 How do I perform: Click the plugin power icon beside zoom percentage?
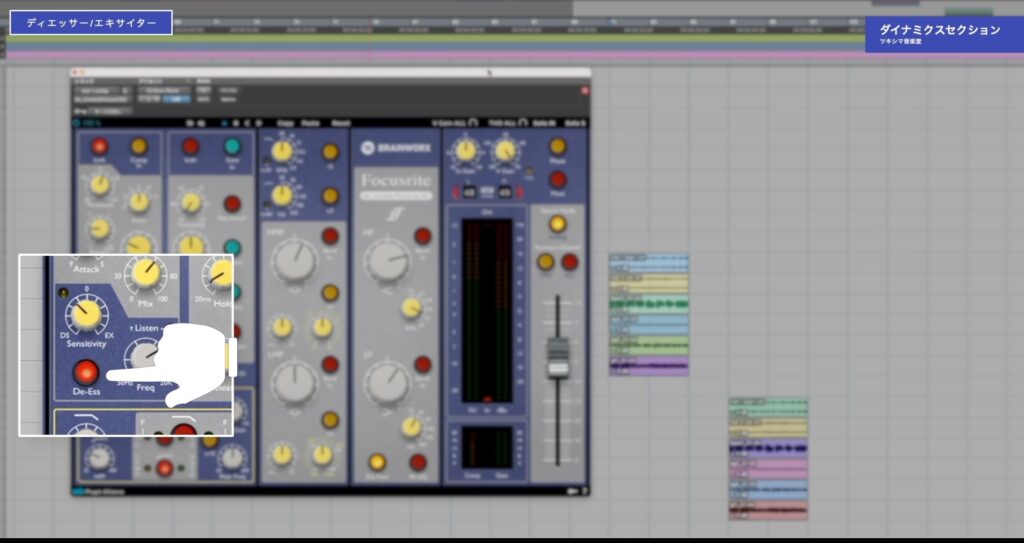[76, 123]
